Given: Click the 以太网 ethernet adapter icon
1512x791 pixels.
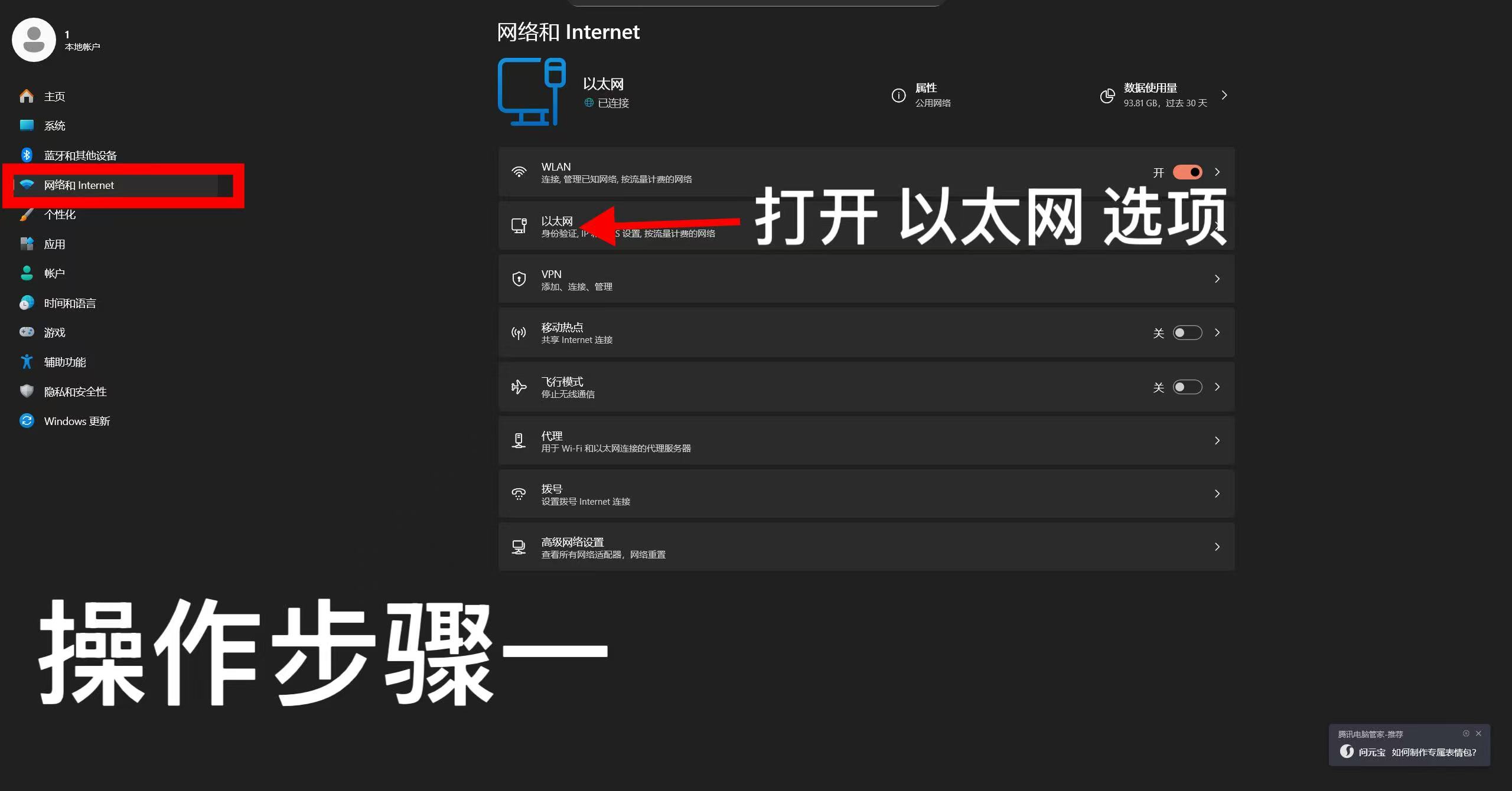Looking at the screenshot, I should (518, 225).
